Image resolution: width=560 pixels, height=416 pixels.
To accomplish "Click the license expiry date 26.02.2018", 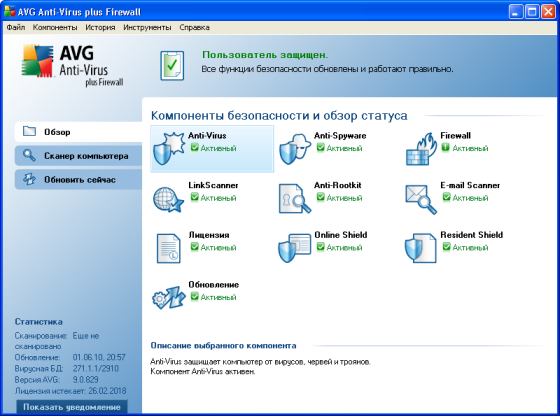I will click(107, 391).
